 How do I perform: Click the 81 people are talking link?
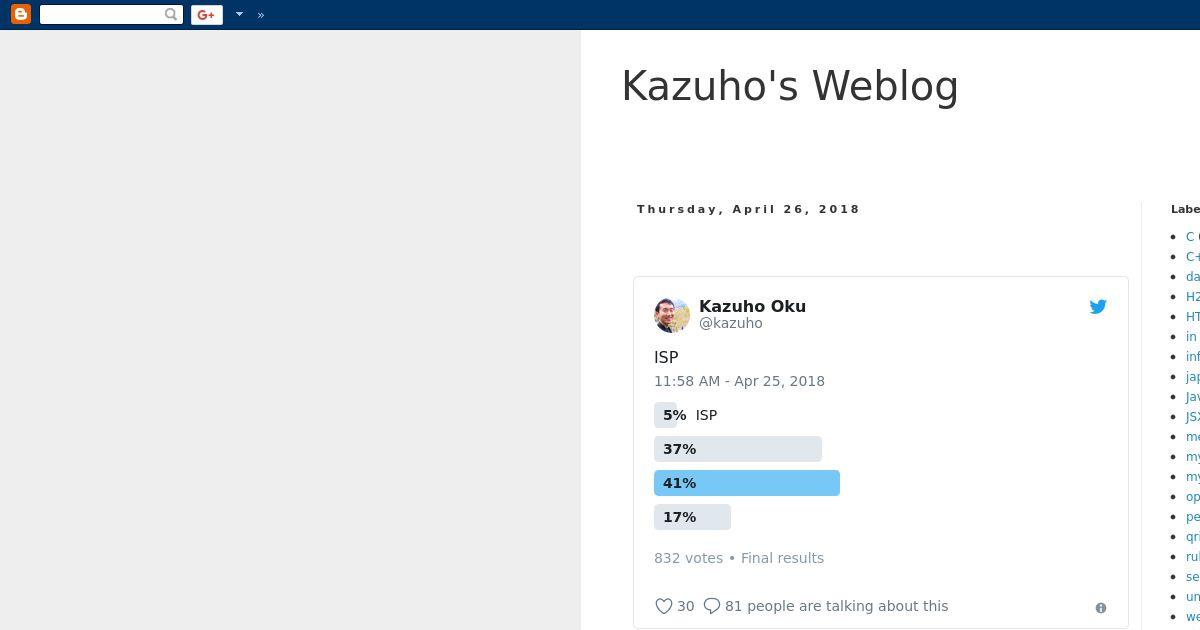click(x=836, y=606)
